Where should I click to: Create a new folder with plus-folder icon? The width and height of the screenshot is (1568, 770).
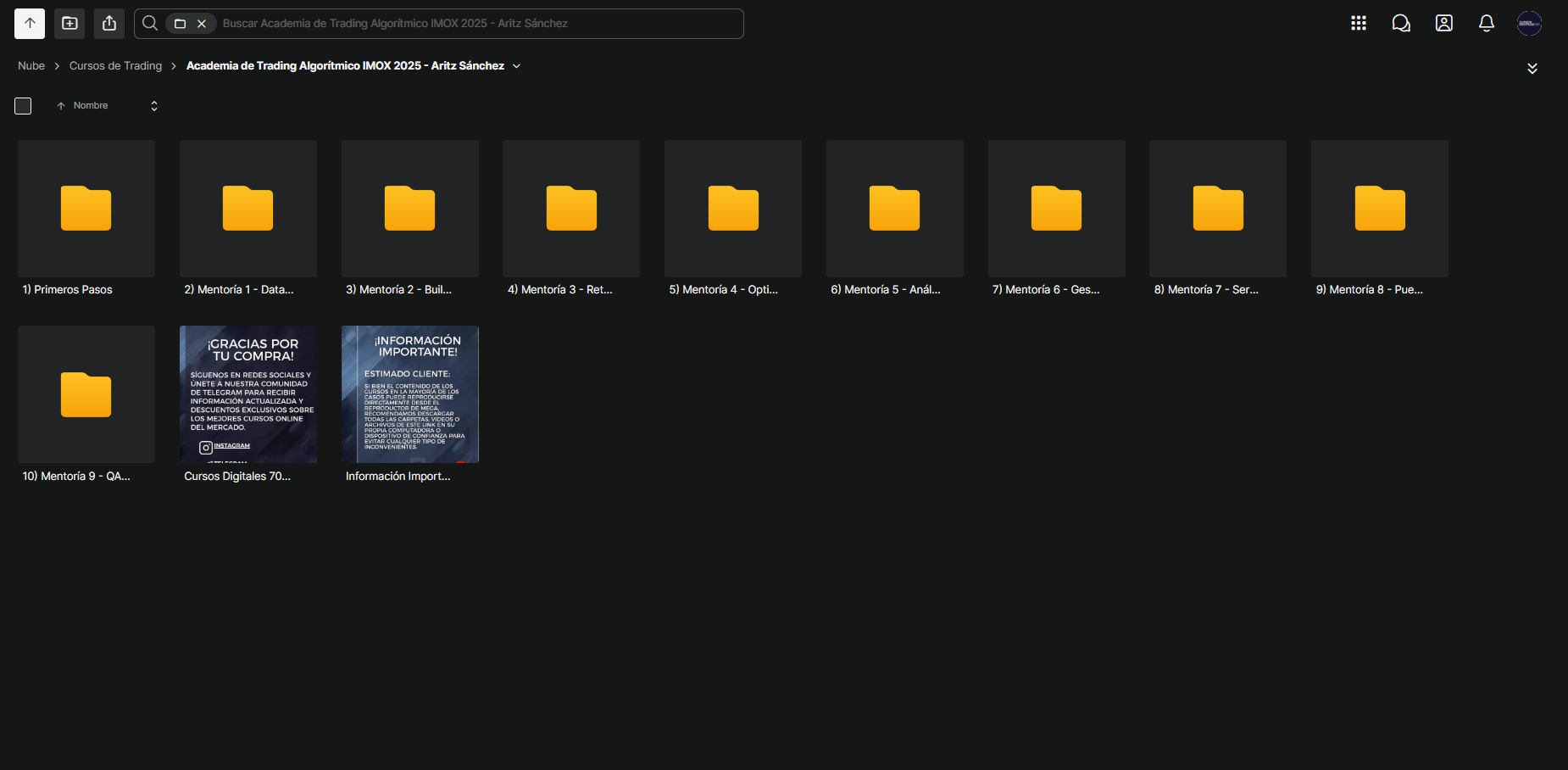(x=70, y=24)
